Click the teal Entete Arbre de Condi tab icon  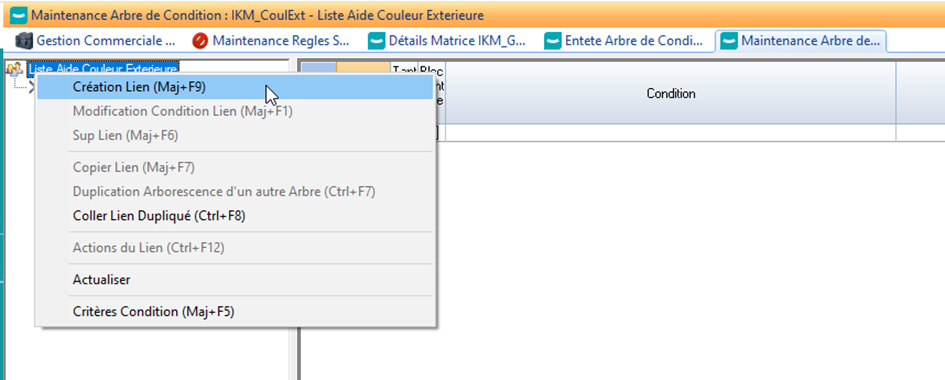[553, 41]
